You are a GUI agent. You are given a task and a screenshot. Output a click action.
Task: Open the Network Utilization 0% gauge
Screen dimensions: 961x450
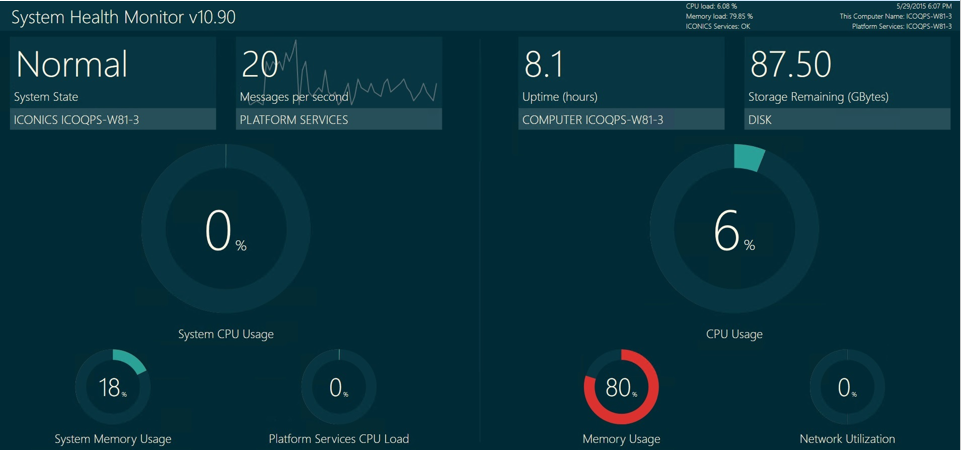(847, 387)
